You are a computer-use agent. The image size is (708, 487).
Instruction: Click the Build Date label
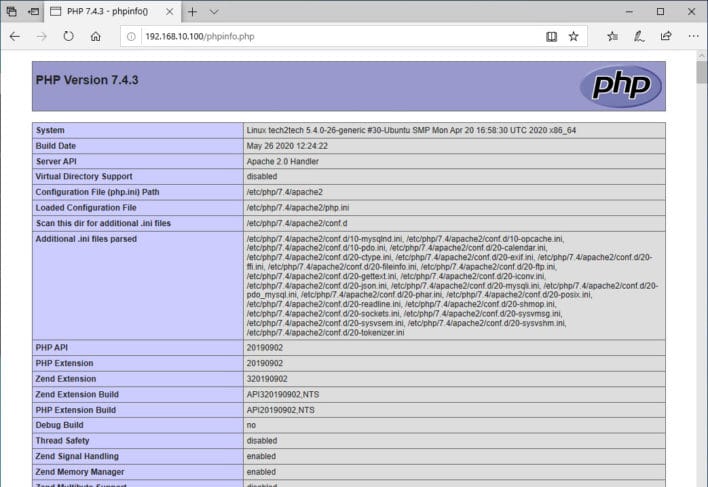coord(56,146)
